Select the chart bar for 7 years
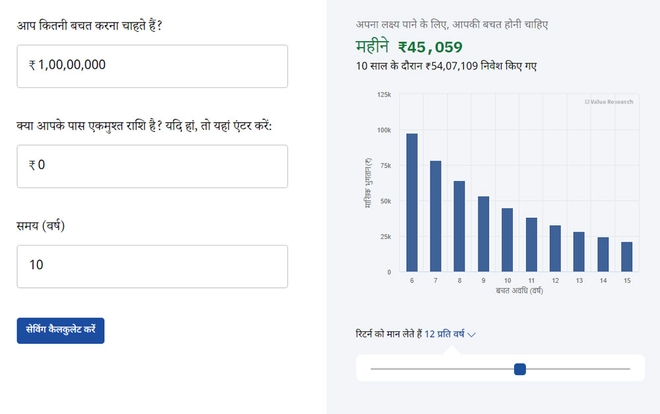The height and width of the screenshot is (414, 660). (x=436, y=216)
